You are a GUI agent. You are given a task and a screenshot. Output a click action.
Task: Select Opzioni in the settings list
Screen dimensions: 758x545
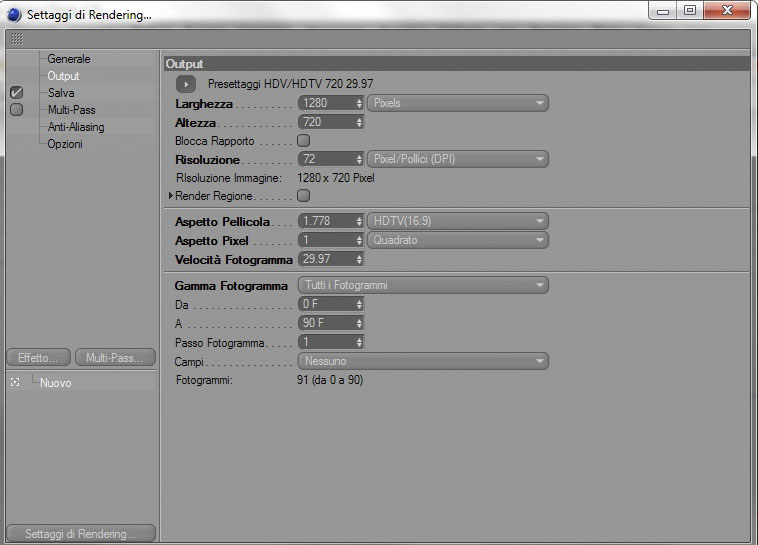point(65,144)
